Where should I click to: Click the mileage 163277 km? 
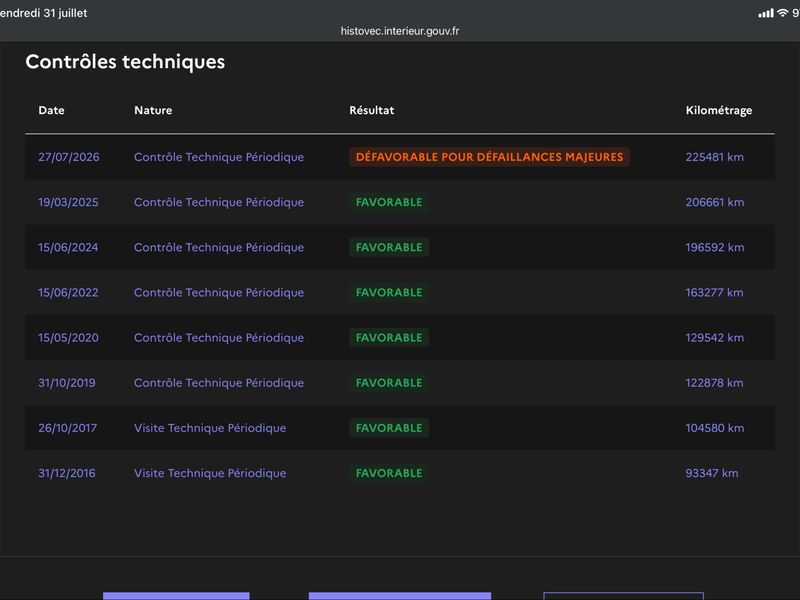[714, 292]
